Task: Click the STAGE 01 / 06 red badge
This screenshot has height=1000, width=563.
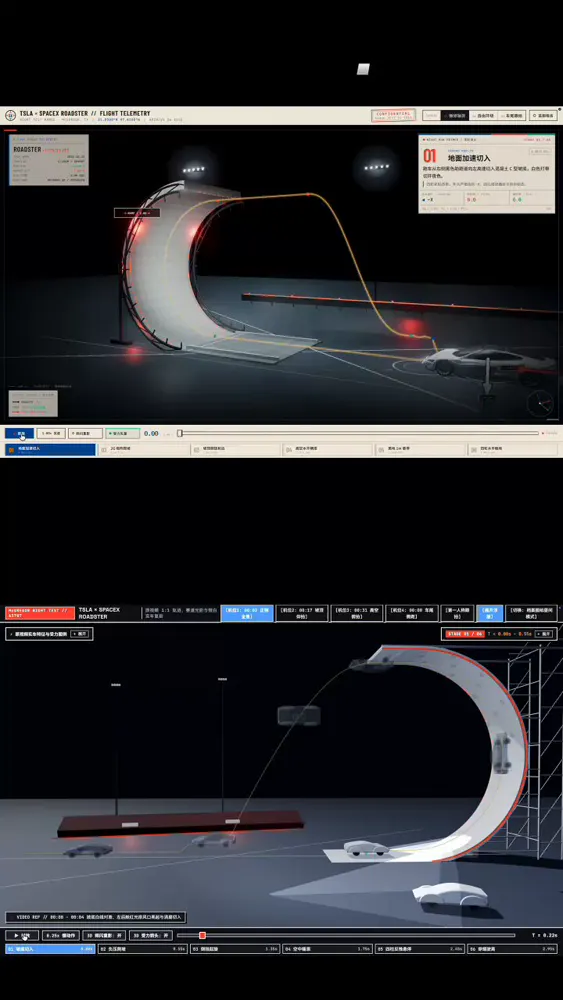Action: [463, 634]
